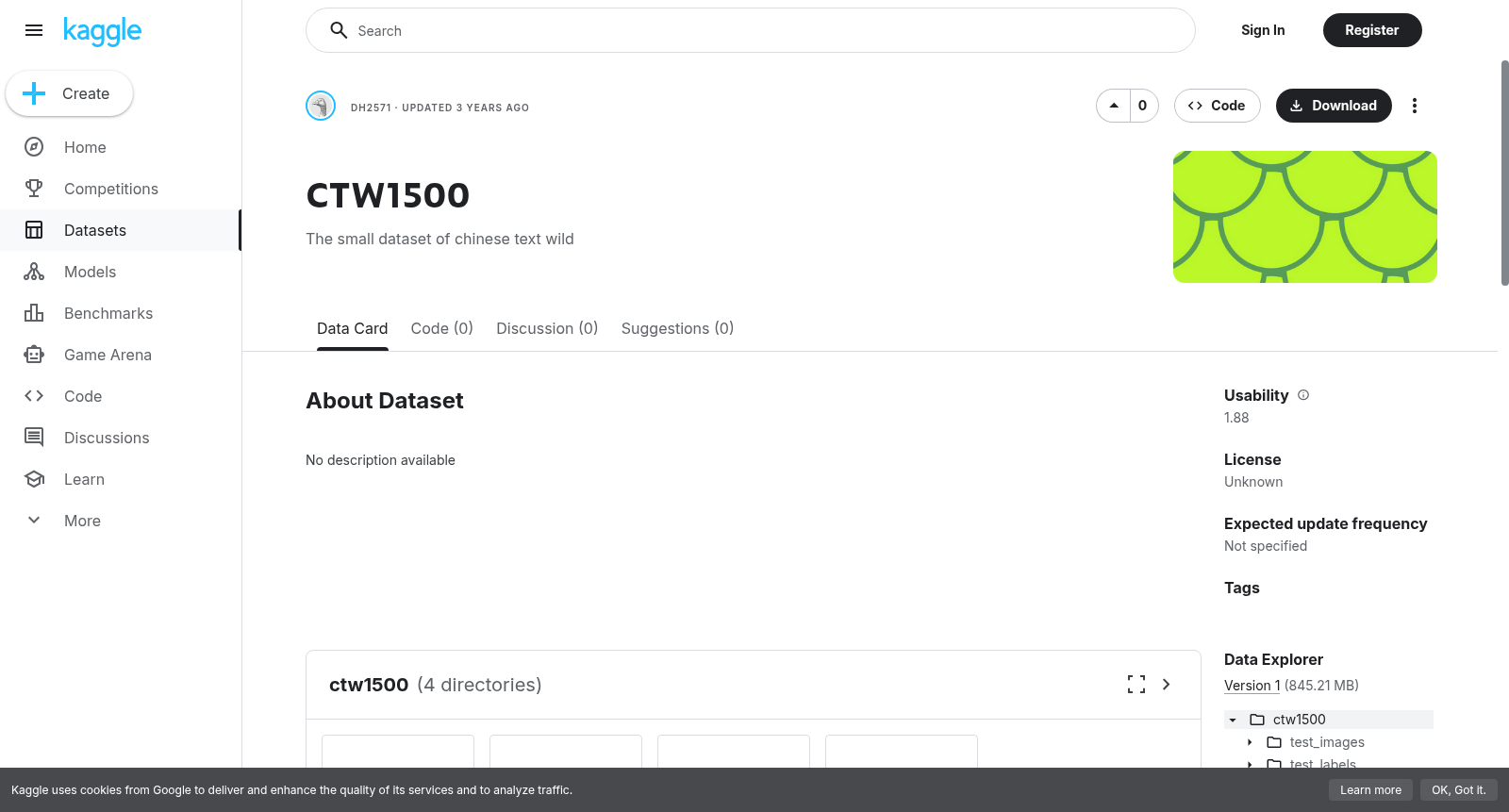Screen dimensions: 1509x812
Task: Switch to the Discussion (0) tab
Action: (x=548, y=328)
